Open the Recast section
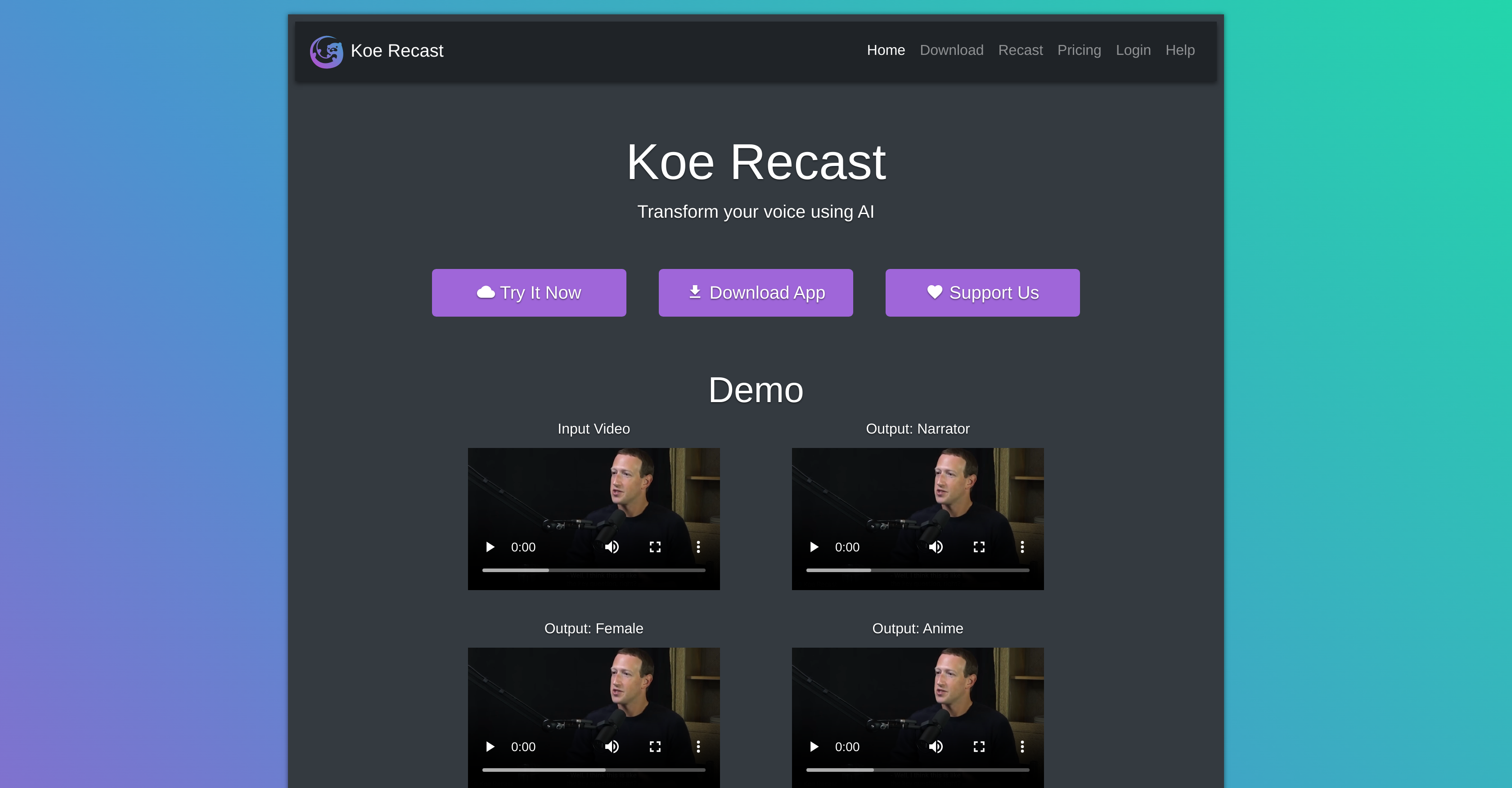This screenshot has width=1512, height=788. click(1020, 50)
